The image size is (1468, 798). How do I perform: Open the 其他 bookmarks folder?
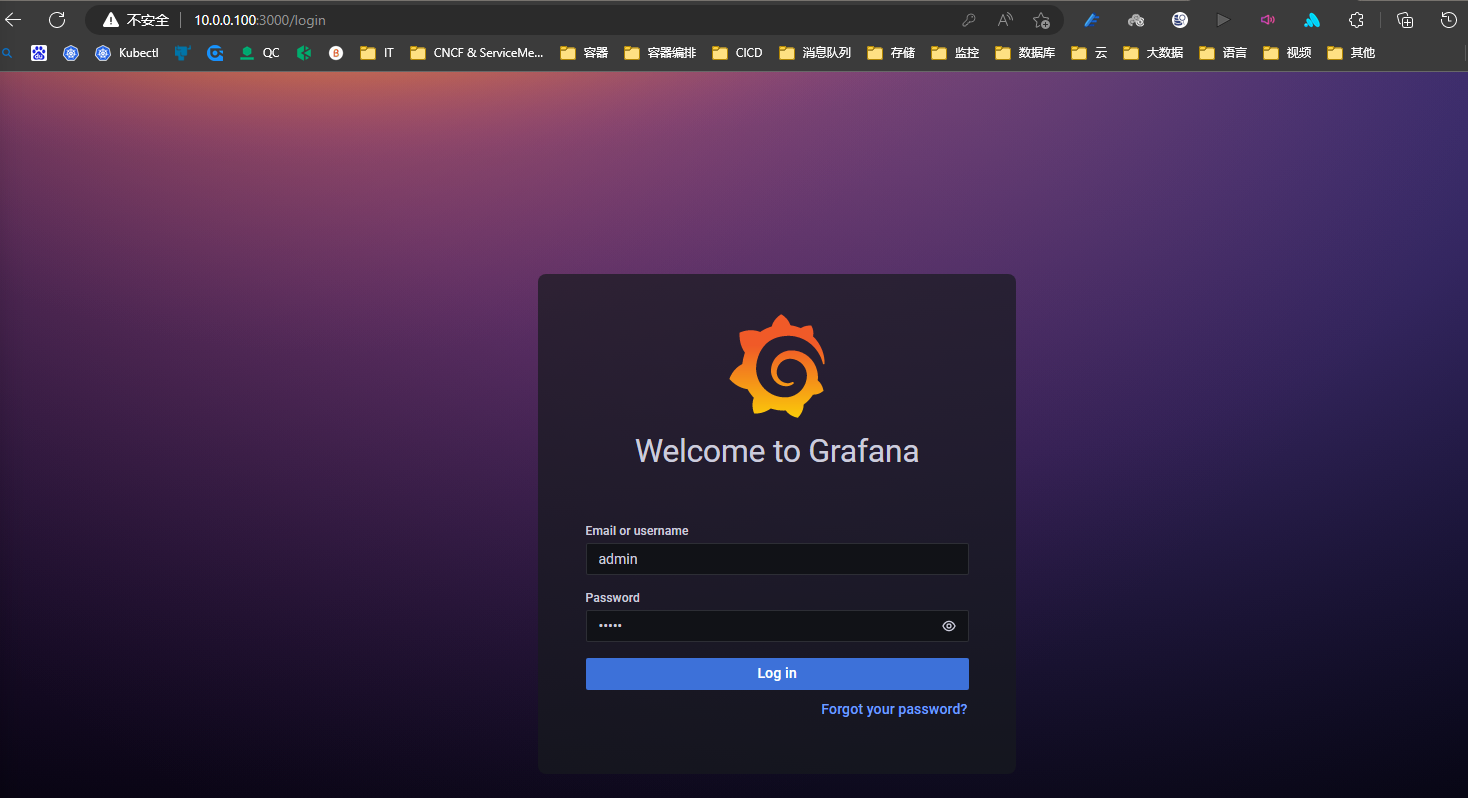pyautogui.click(x=1351, y=53)
